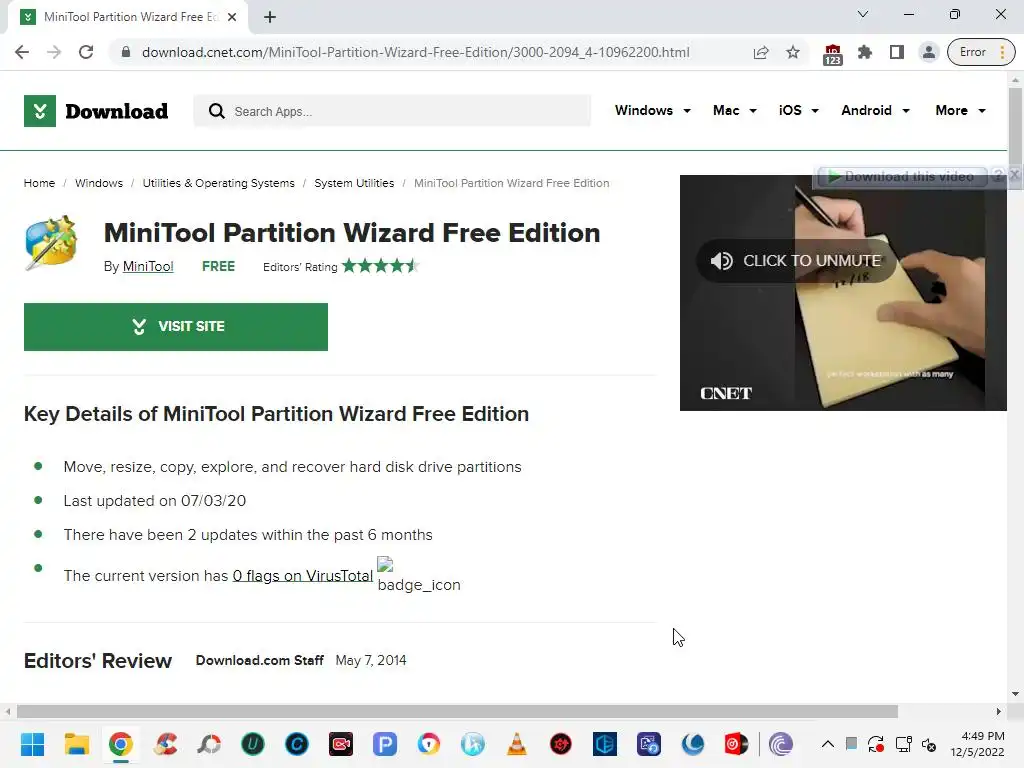Expand the Windows menu dropdown

(x=652, y=110)
